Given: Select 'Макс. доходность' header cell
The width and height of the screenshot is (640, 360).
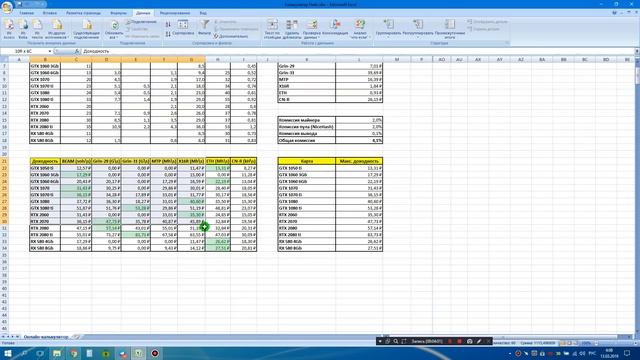Looking at the screenshot, I should (x=359, y=161).
